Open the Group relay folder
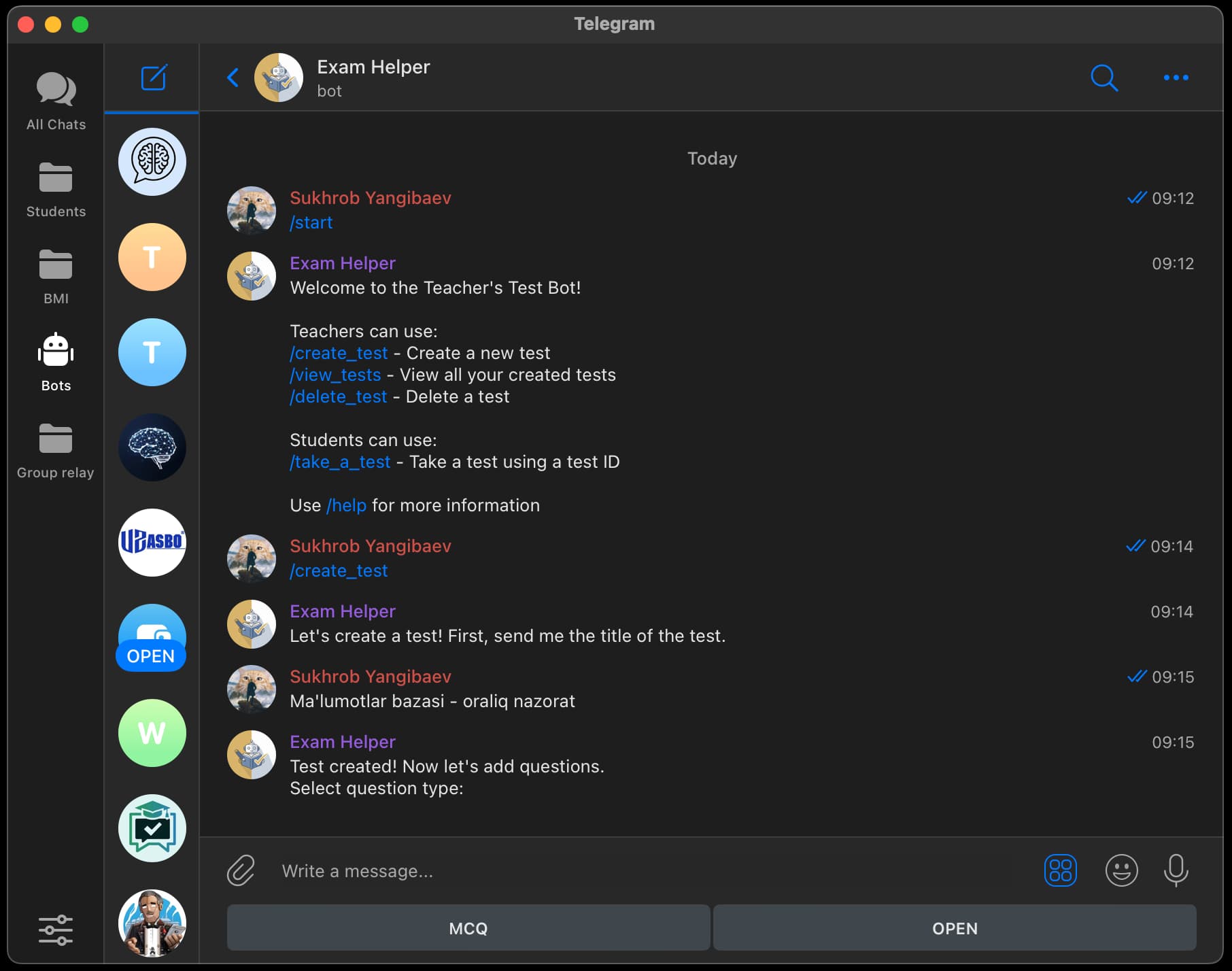Screen dimensions: 1232x971 (56, 451)
